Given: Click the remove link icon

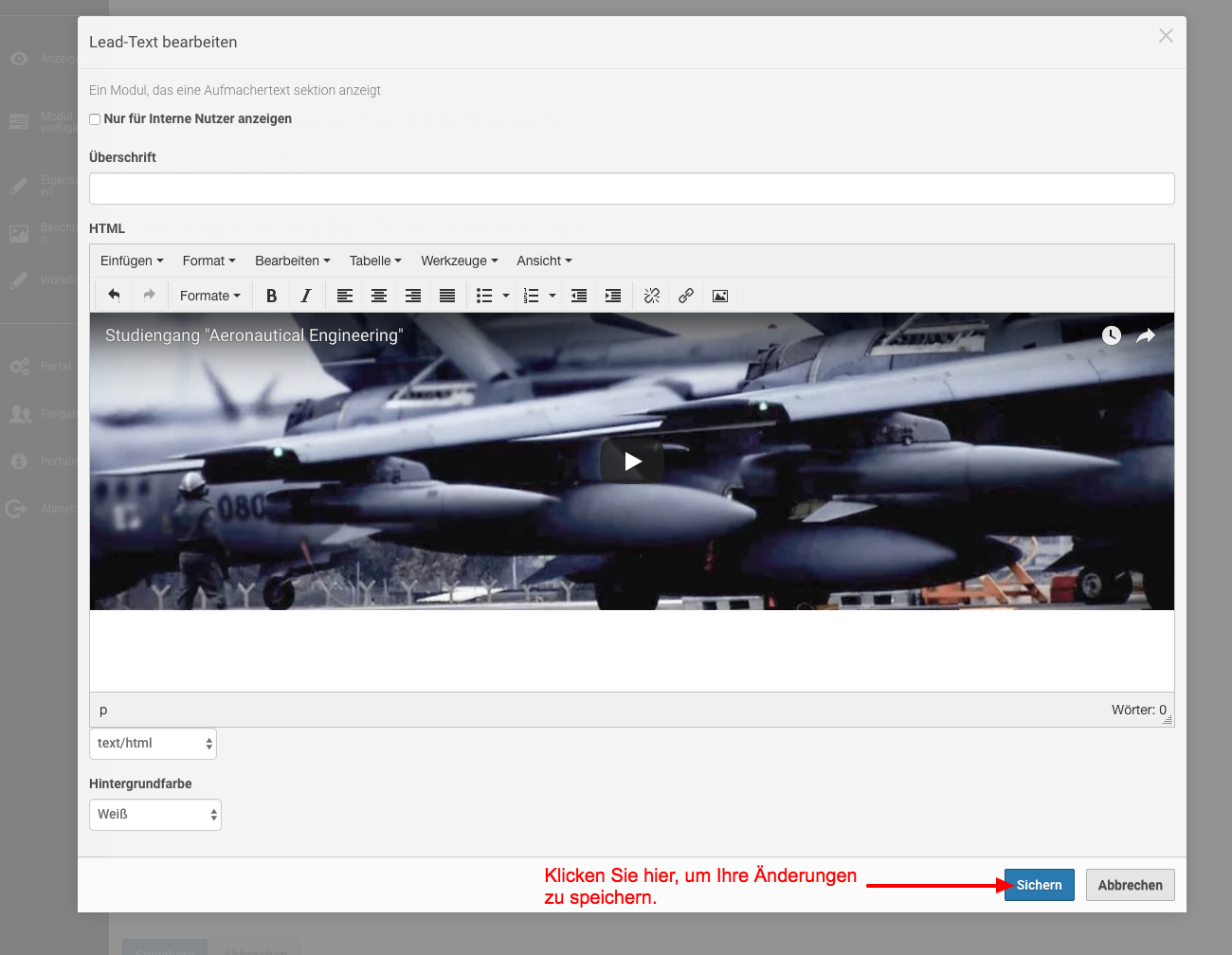Looking at the screenshot, I should [652, 296].
